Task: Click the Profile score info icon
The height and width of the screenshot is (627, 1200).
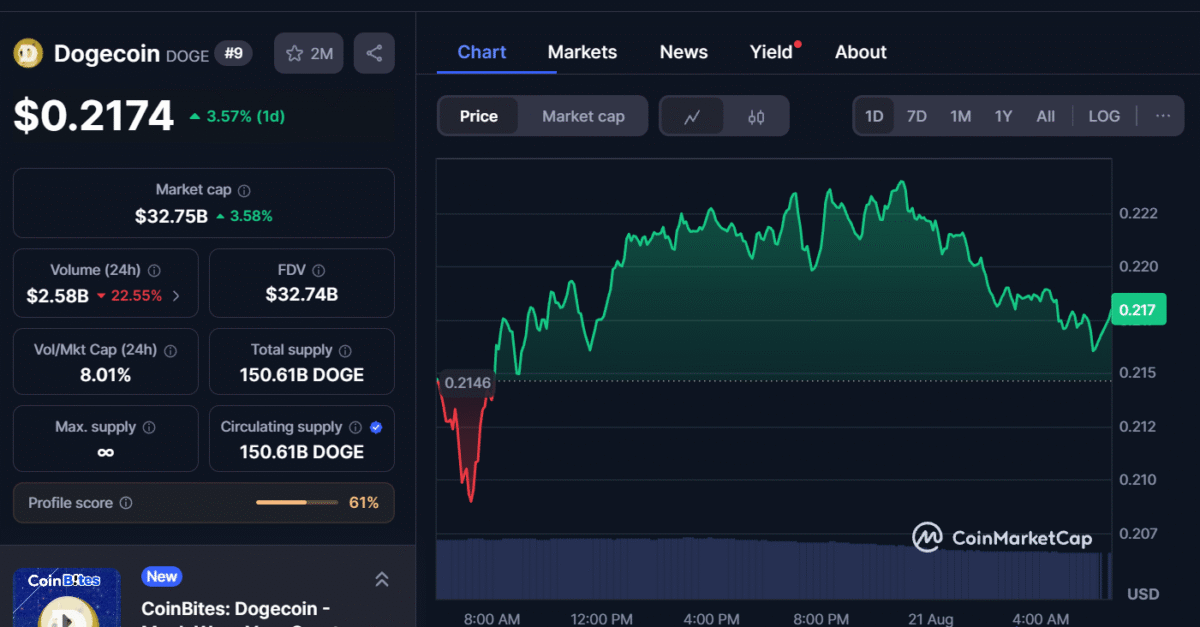Action: (126, 503)
